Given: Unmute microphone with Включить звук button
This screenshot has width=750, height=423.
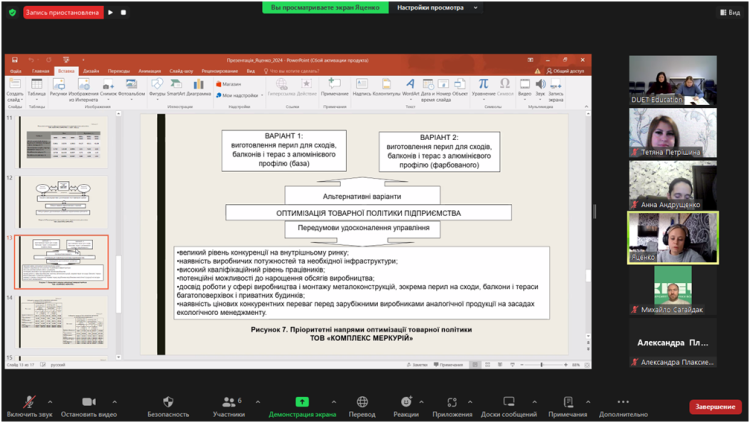Looking at the screenshot, I should [27, 401].
